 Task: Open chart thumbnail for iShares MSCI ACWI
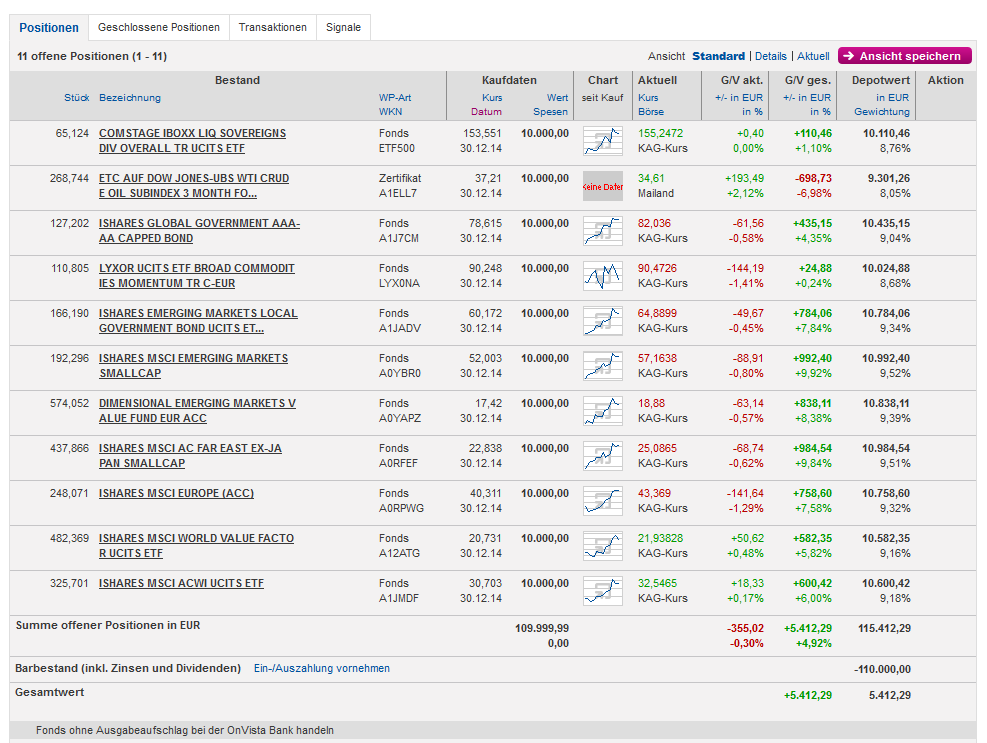point(602,591)
